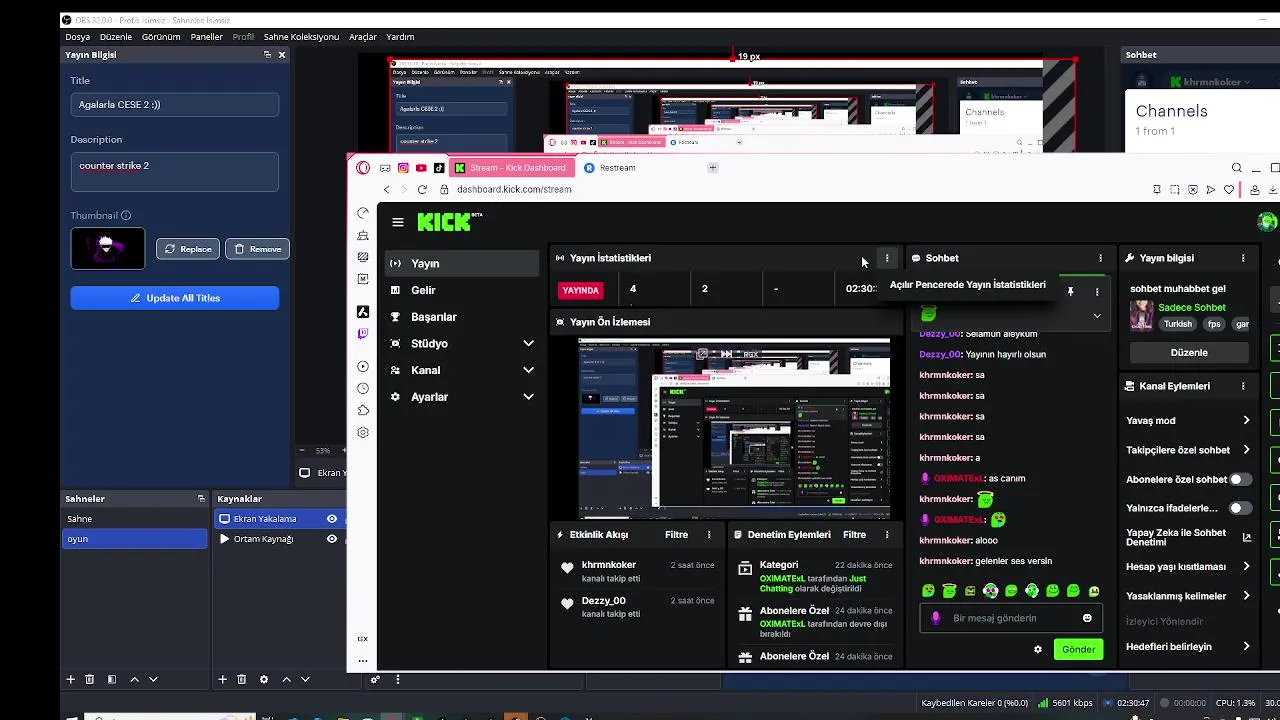The height and width of the screenshot is (720, 1280).
Task: Open chat settings gear beside Gönder
Action: (1038, 649)
